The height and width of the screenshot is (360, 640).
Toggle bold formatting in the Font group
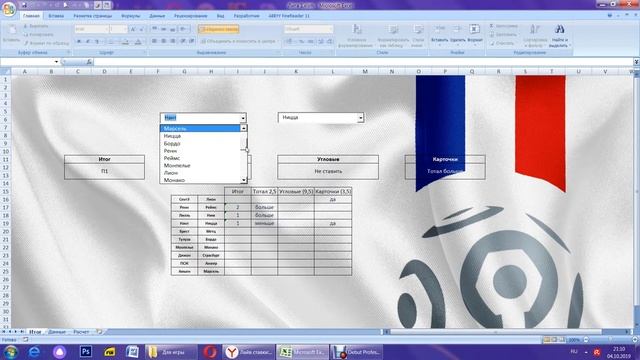point(79,41)
